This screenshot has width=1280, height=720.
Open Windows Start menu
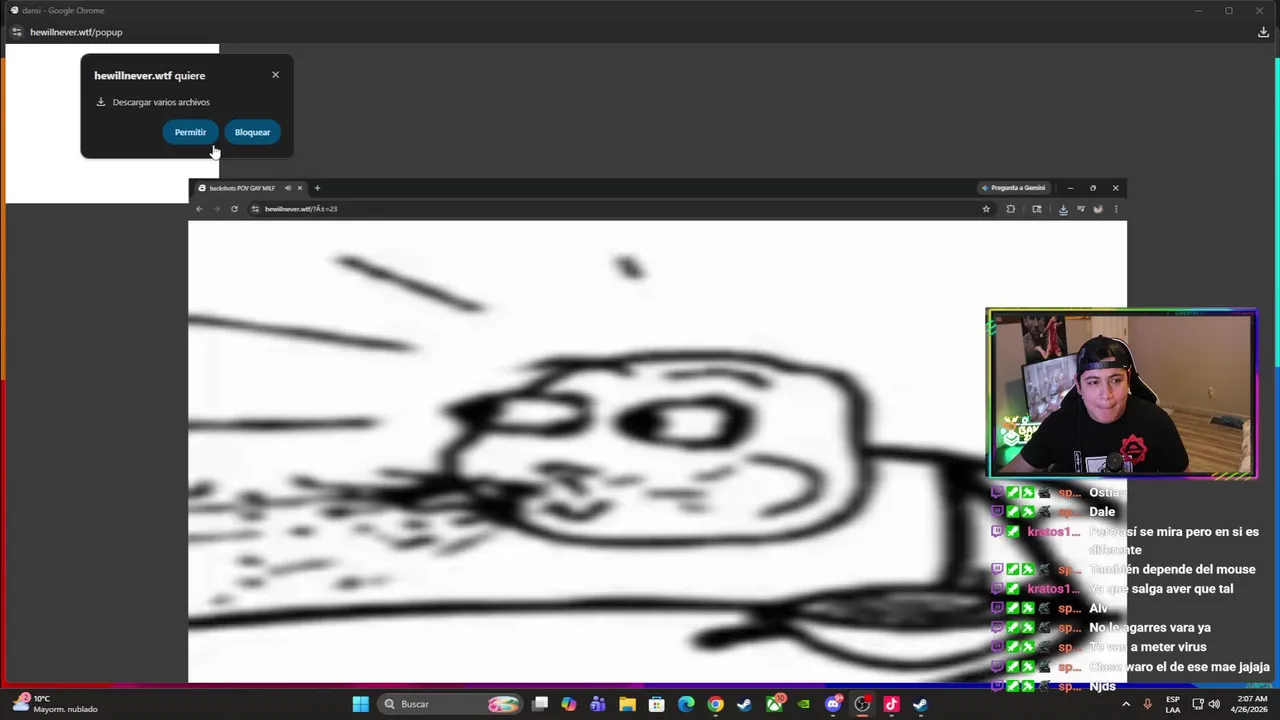pos(360,704)
